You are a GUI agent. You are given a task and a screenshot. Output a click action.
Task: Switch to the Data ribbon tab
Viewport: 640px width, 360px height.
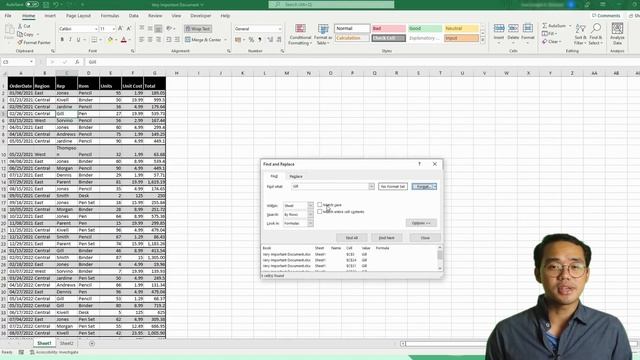tap(133, 16)
